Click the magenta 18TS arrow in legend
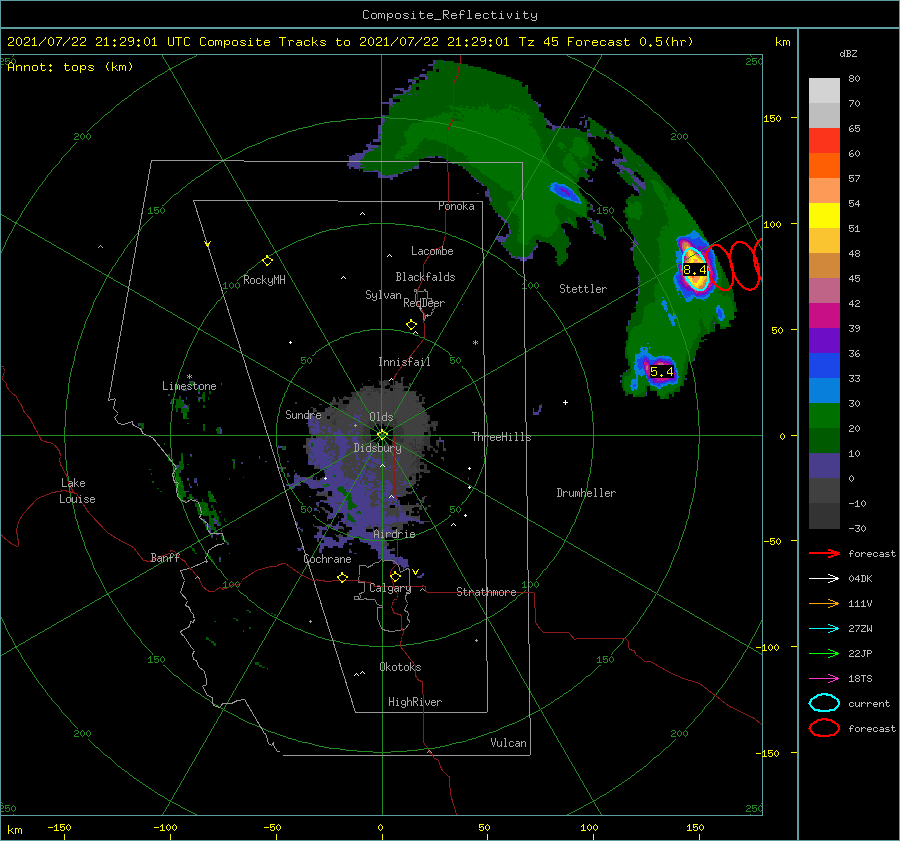Viewport: 900px width, 841px height. [x=824, y=679]
